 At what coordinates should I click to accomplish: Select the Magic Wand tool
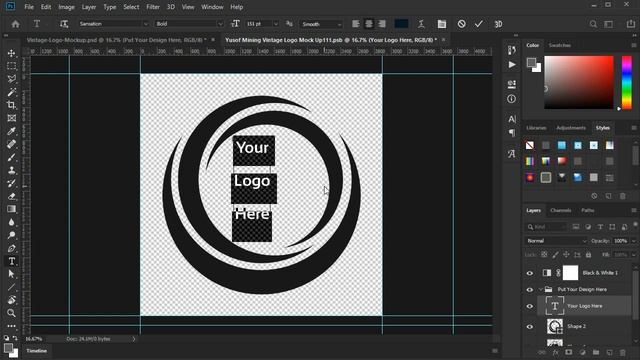coord(11,92)
